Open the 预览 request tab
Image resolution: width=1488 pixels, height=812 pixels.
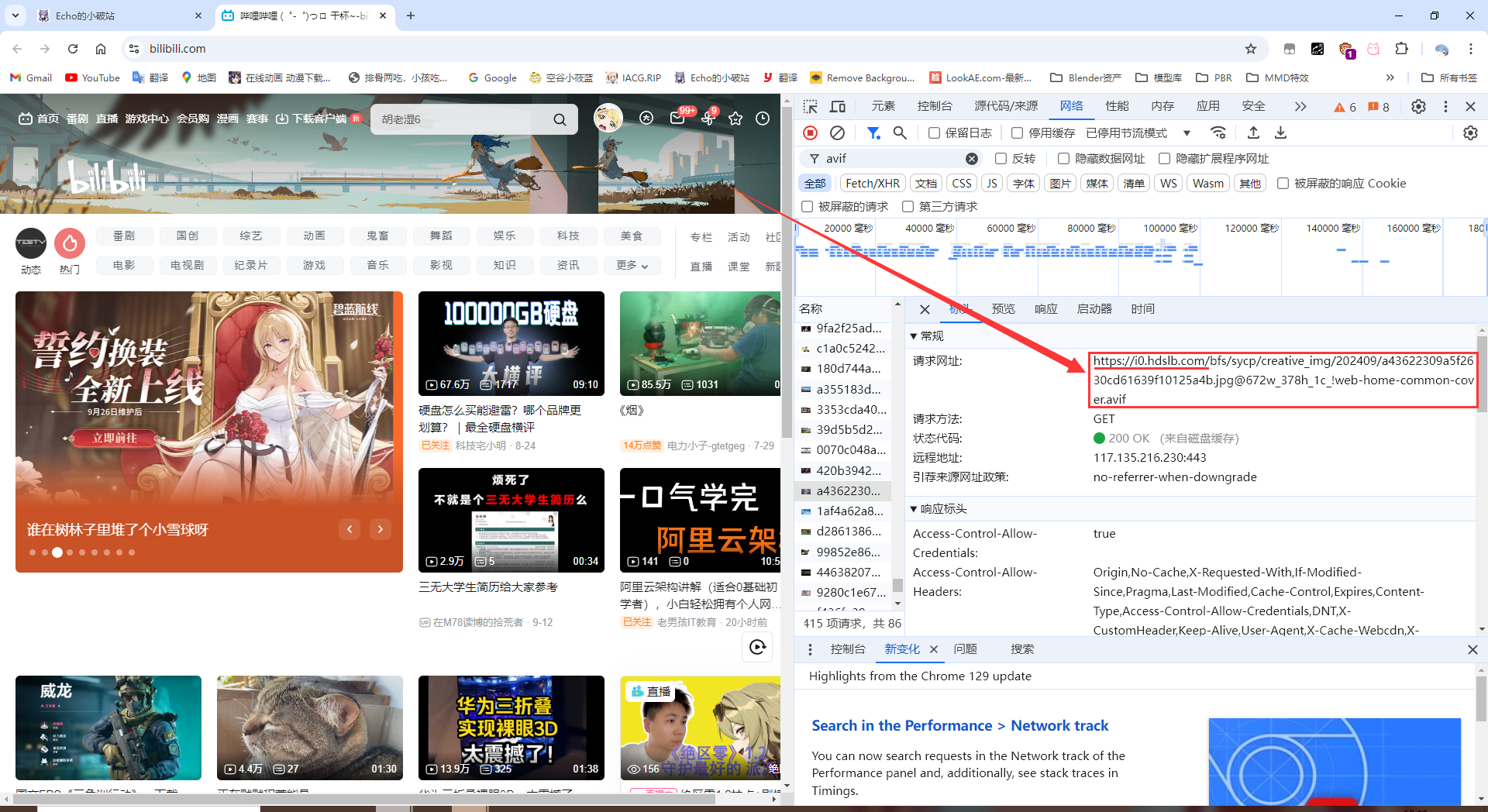pyautogui.click(x=1003, y=309)
